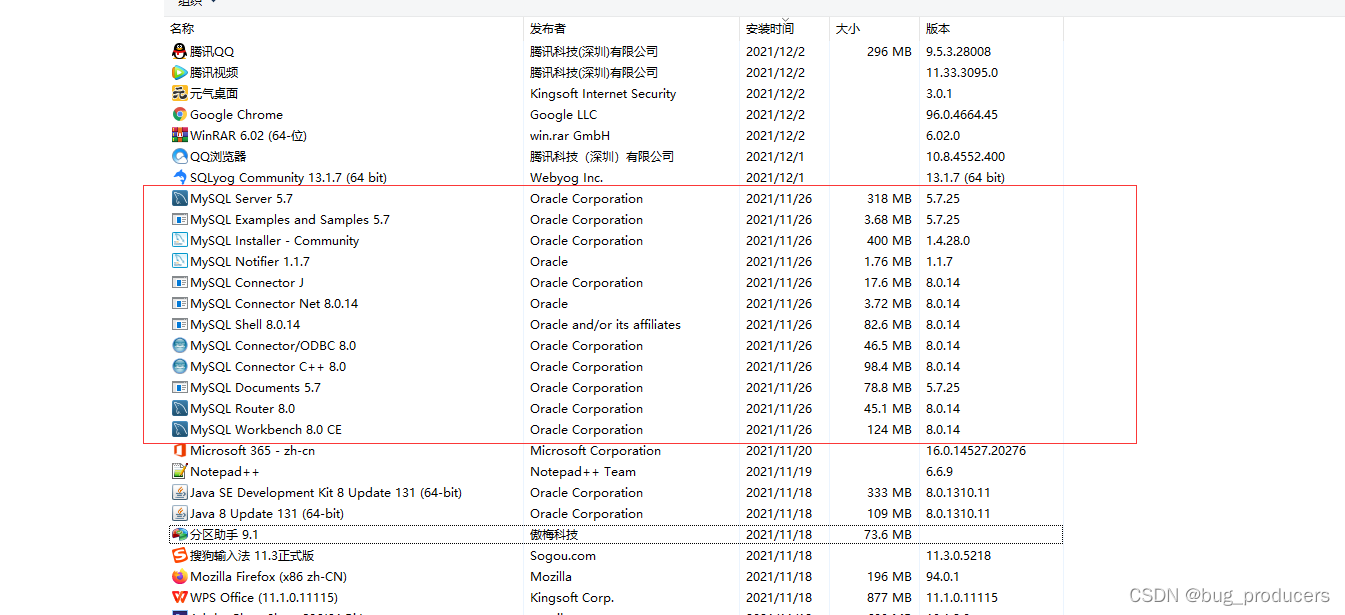Image resolution: width=1345 pixels, height=615 pixels.
Task: Click the MySQL Router 8.0 icon
Action: point(179,408)
